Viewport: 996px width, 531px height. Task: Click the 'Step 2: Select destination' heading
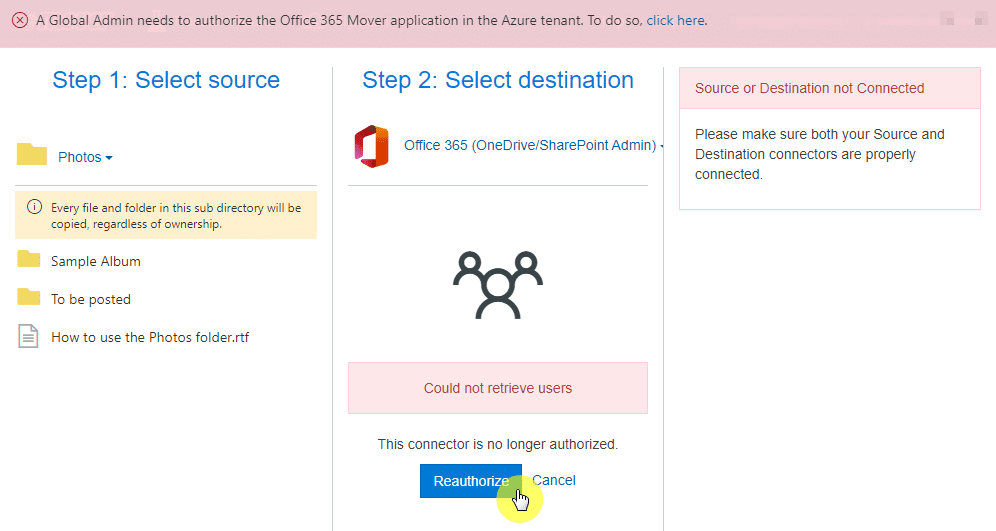point(498,80)
